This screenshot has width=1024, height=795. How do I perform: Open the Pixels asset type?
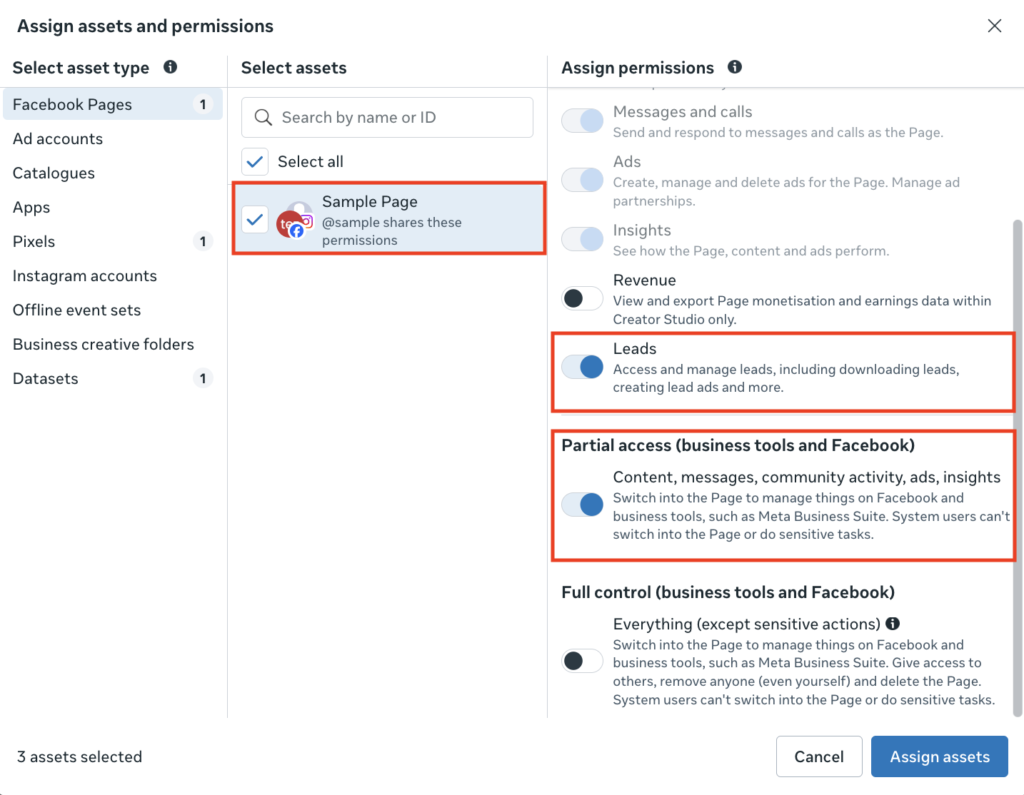click(x=34, y=241)
